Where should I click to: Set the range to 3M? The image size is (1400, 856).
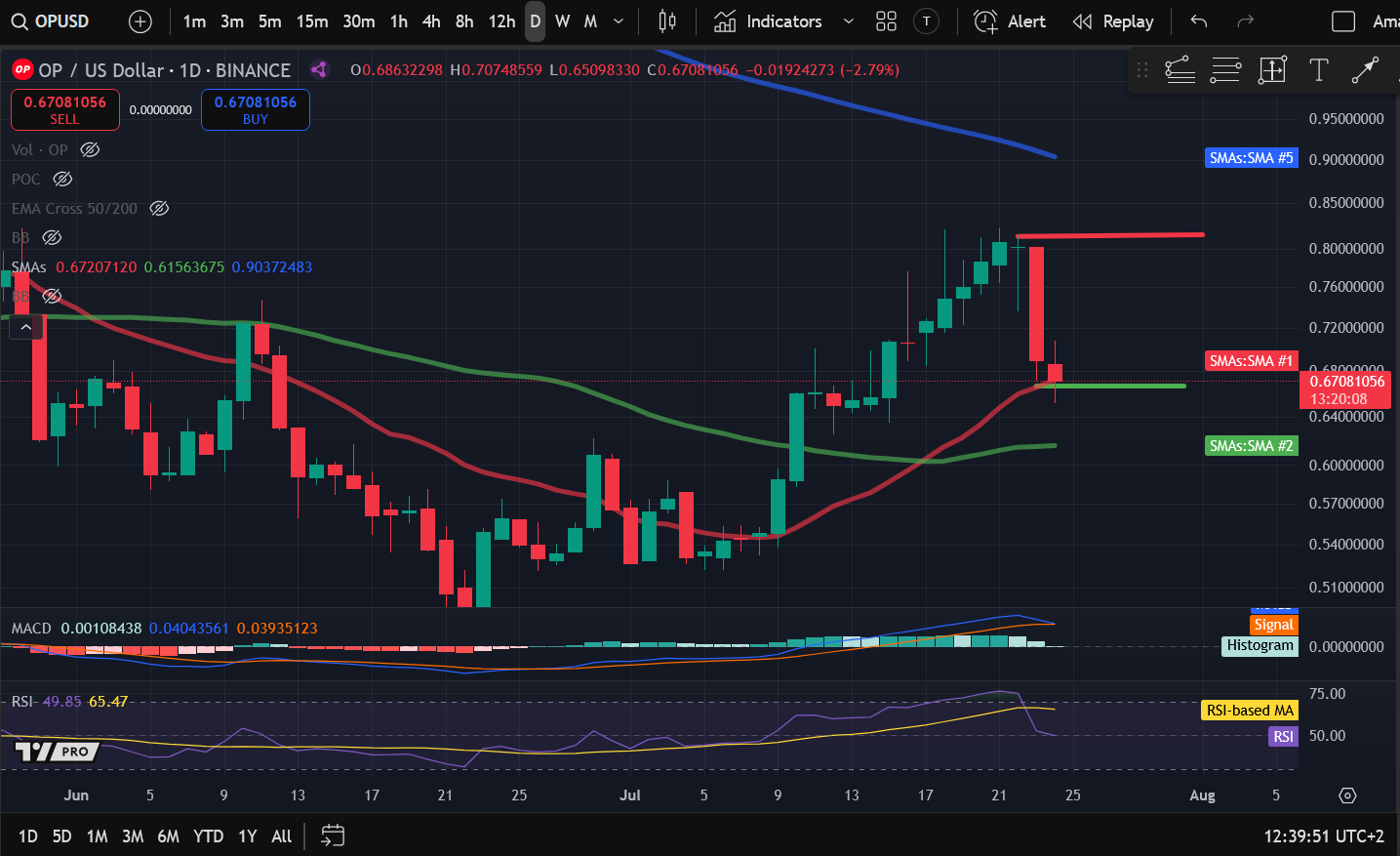(133, 836)
